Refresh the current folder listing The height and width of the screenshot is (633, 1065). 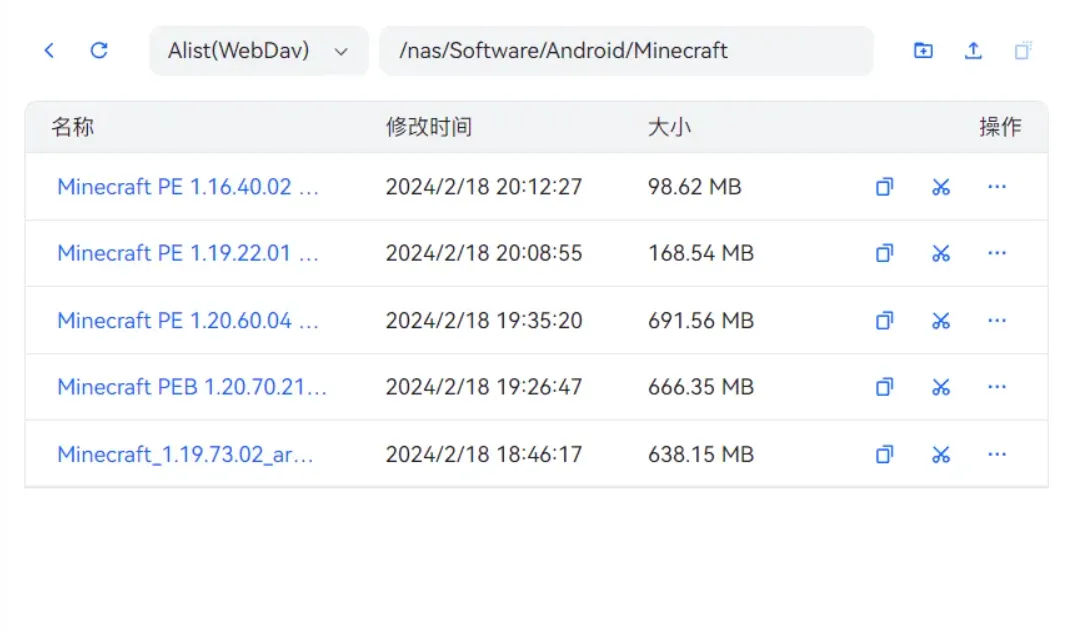pyautogui.click(x=99, y=50)
